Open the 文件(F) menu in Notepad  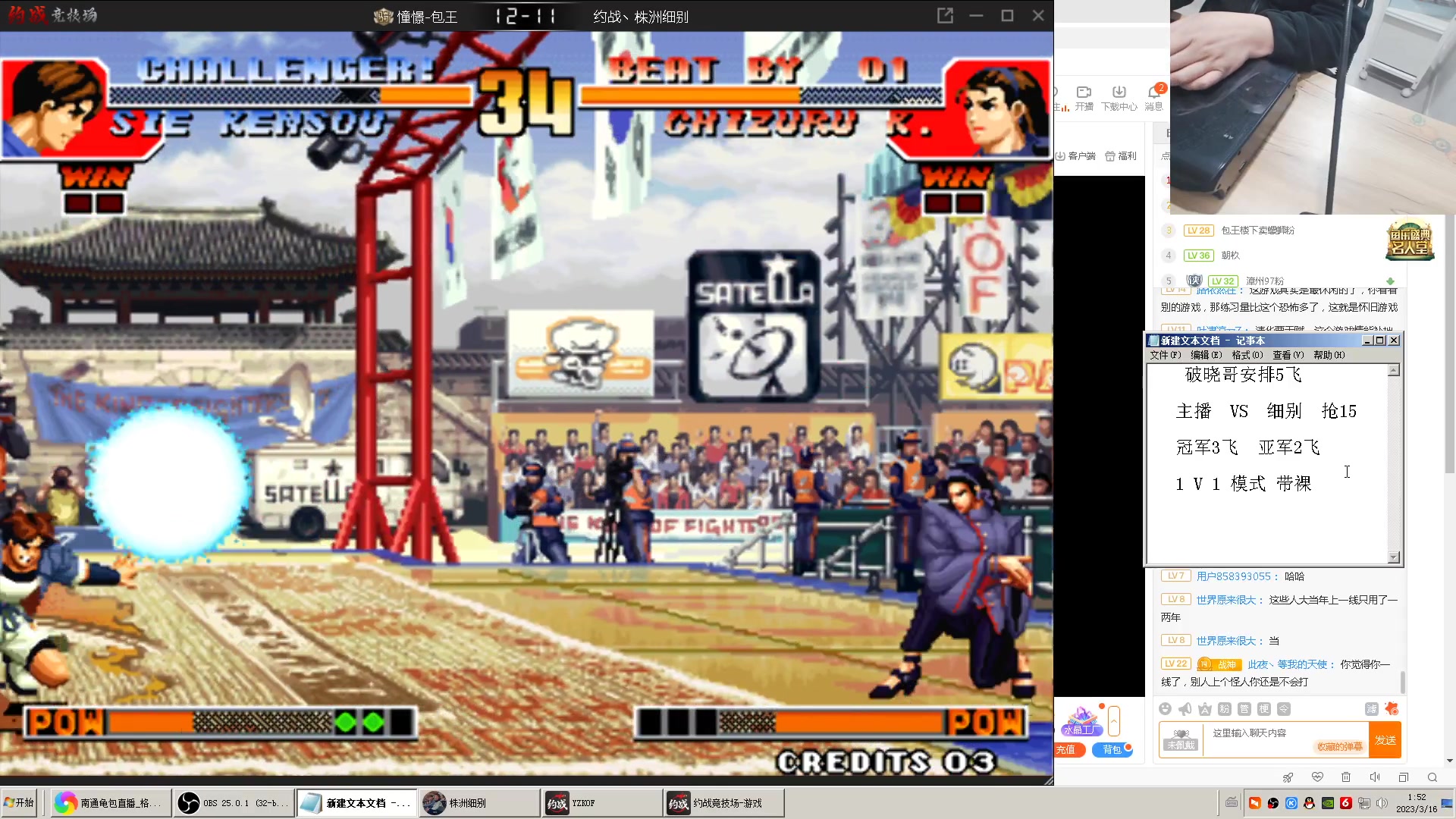1166,355
